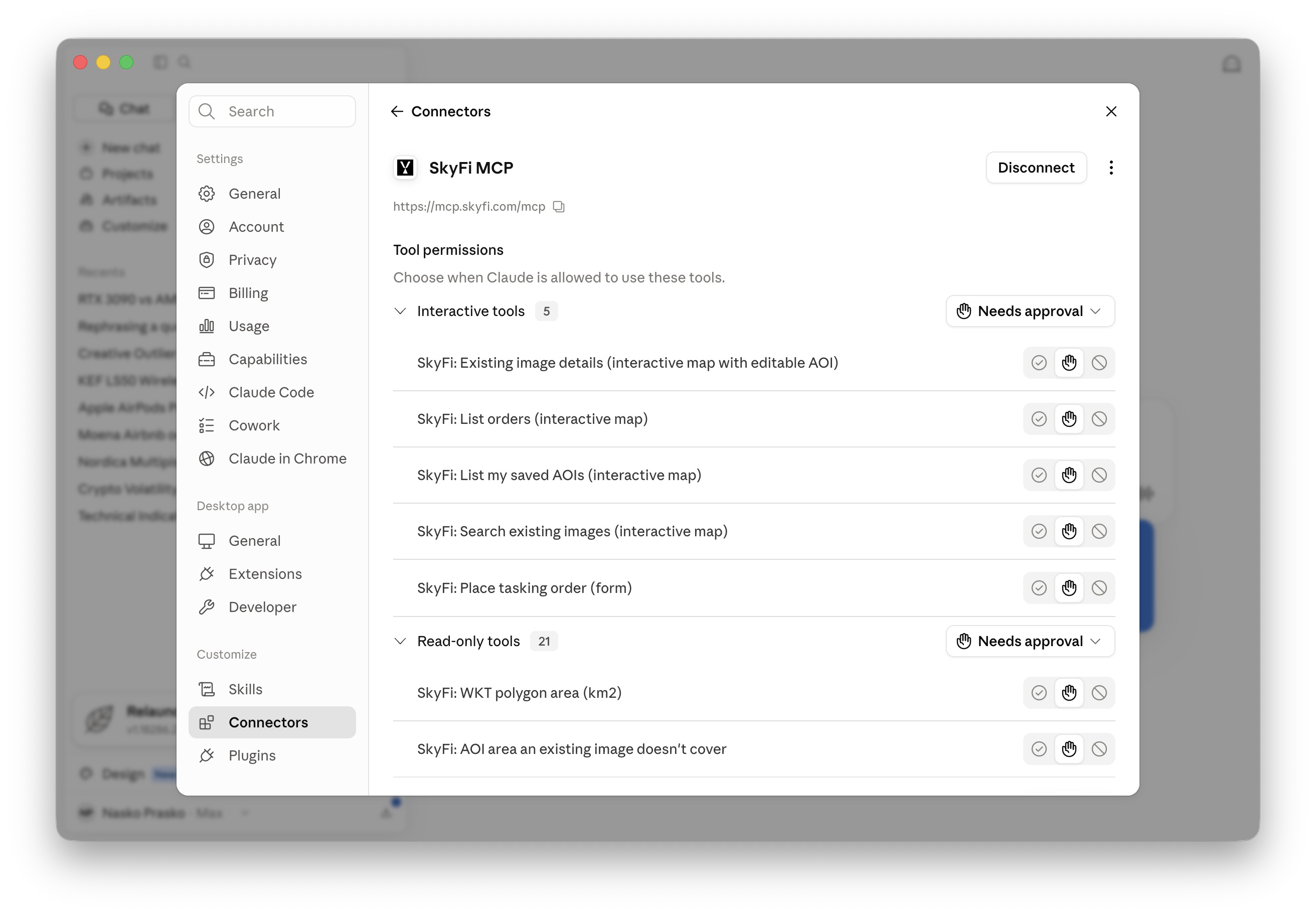Image resolution: width=1316 pixels, height=915 pixels.
Task: Click the Billing card icon
Action: [206, 293]
